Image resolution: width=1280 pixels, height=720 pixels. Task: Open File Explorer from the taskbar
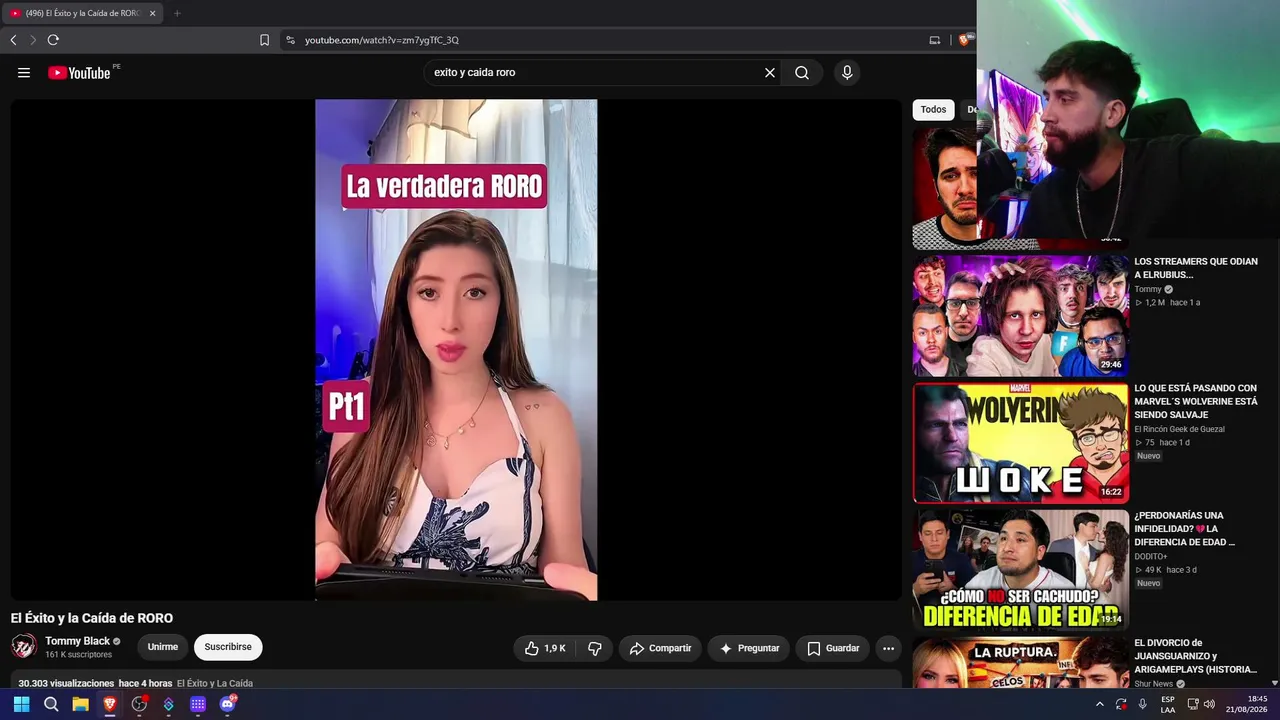(x=80, y=704)
